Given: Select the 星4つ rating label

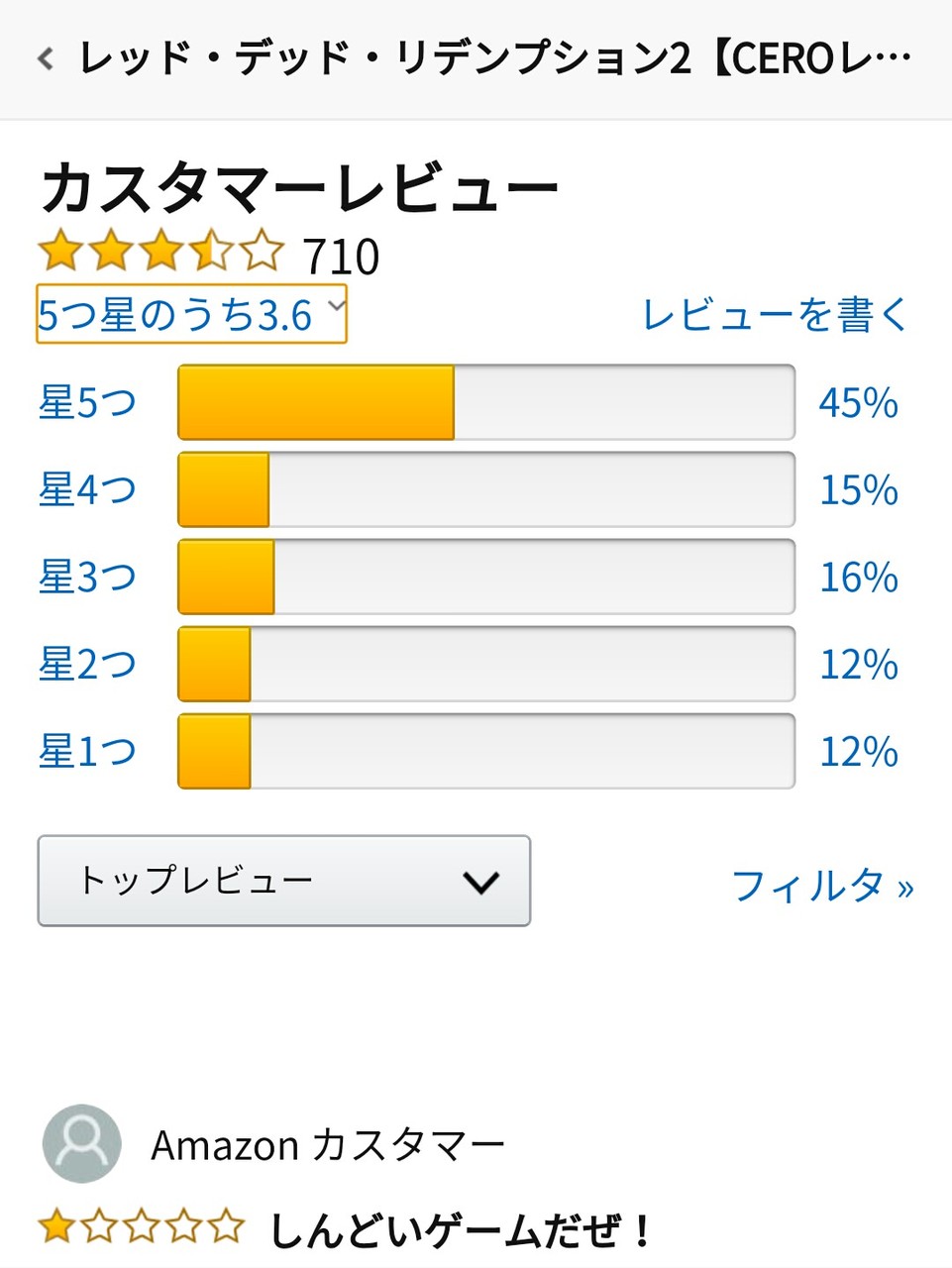Looking at the screenshot, I should pyautogui.click(x=87, y=490).
